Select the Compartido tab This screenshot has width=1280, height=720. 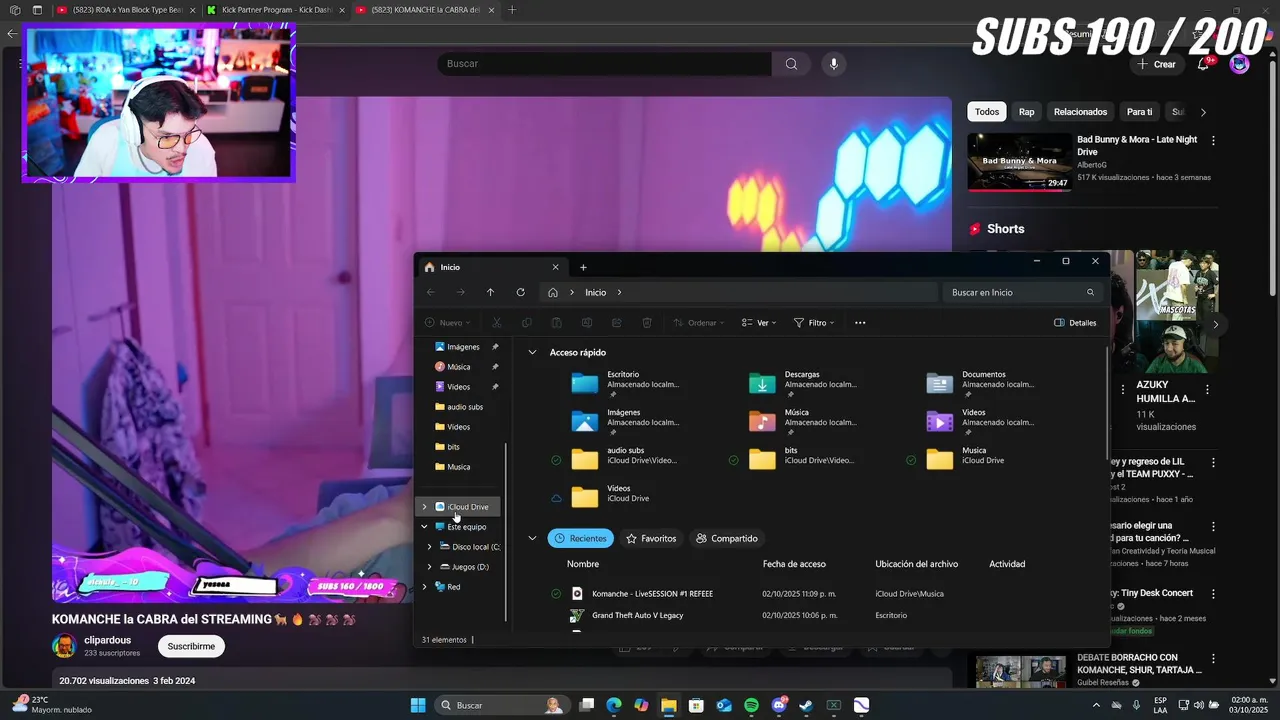[x=727, y=538]
